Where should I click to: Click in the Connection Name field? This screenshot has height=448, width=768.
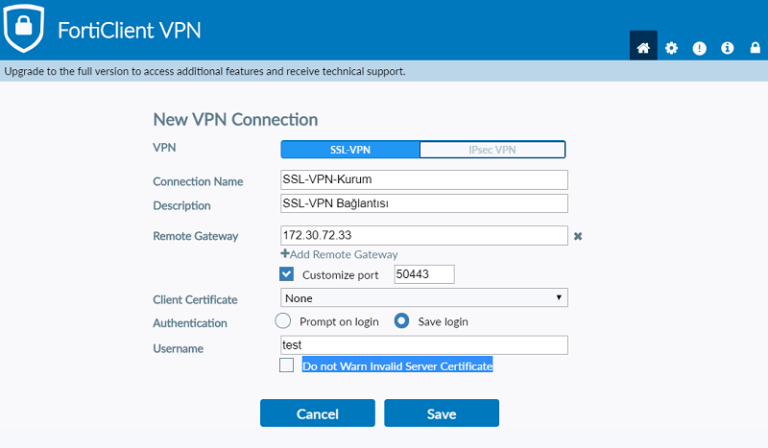click(424, 180)
